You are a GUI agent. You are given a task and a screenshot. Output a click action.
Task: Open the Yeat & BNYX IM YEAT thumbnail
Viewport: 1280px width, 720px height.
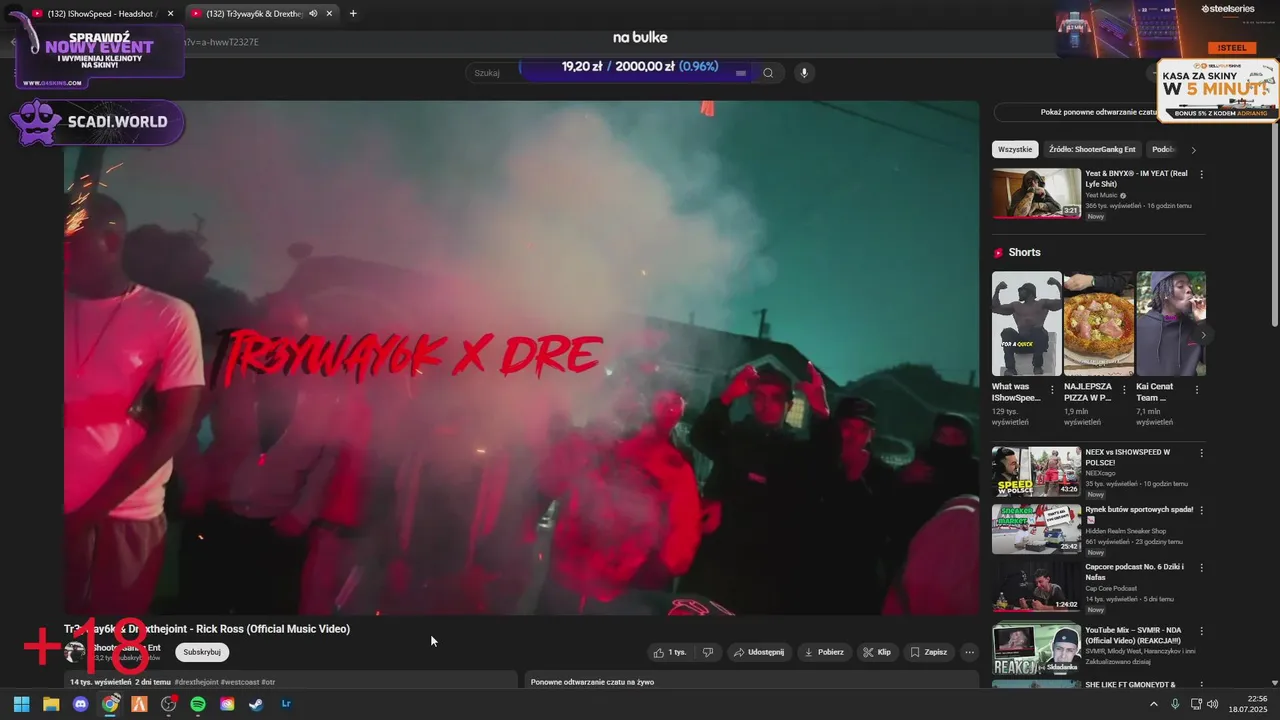[1036, 193]
